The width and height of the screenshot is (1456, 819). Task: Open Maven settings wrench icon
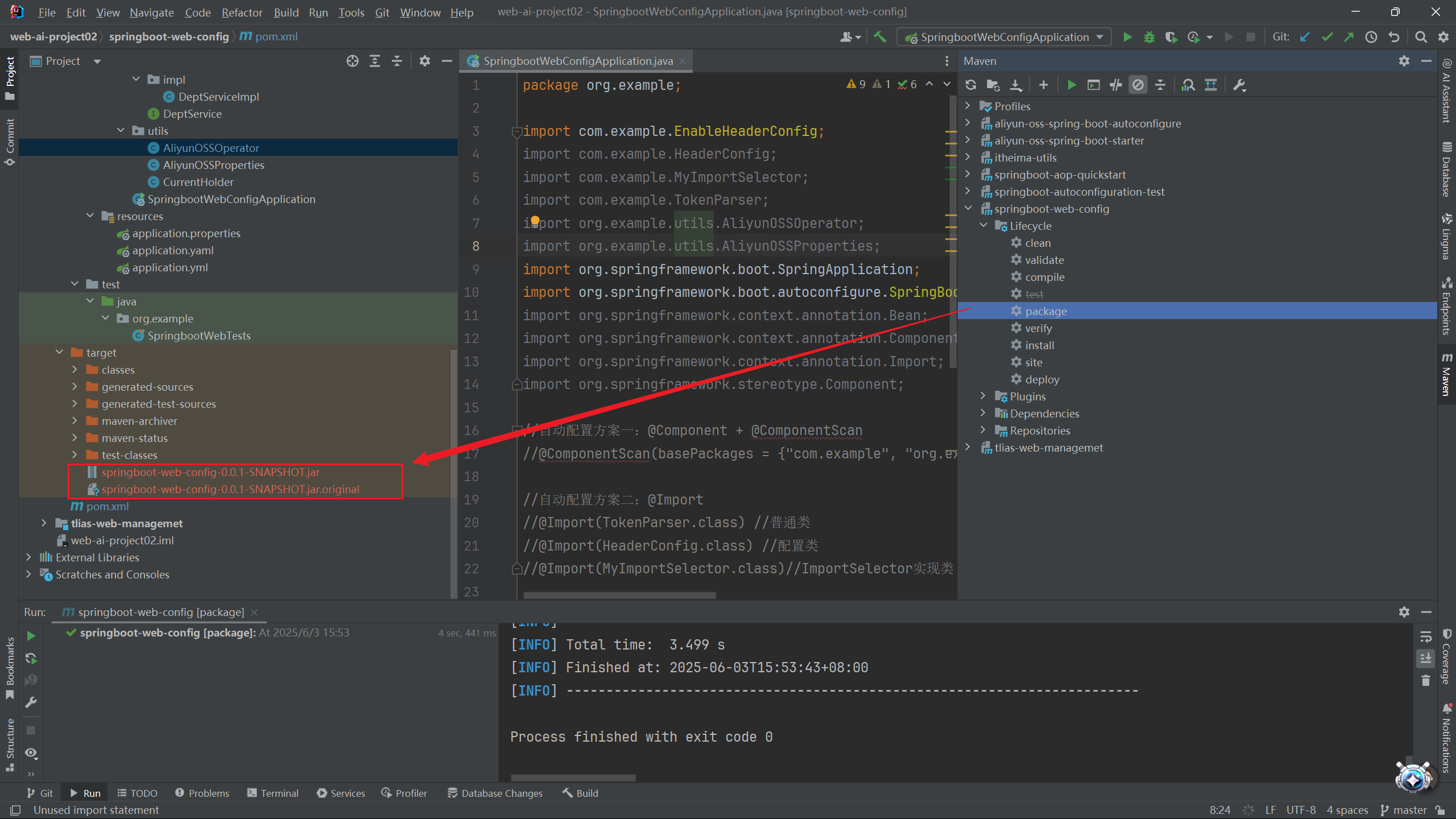[x=1239, y=85]
